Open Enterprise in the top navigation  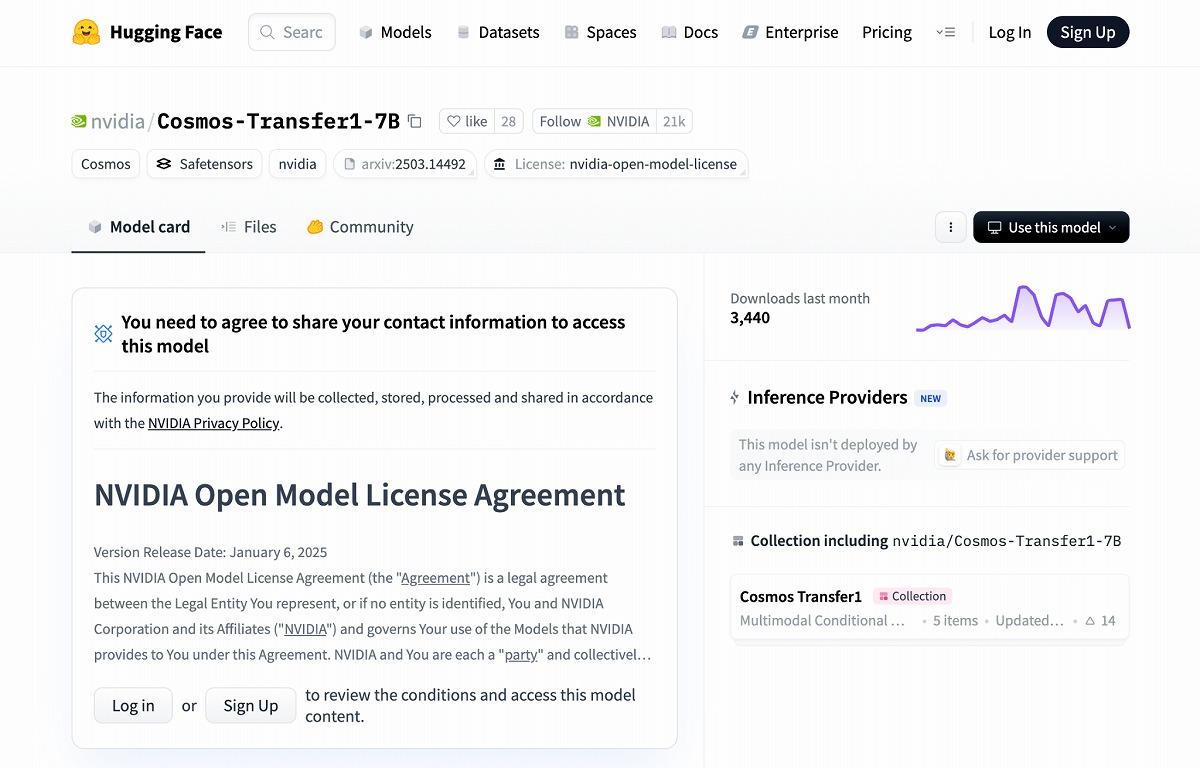(790, 32)
